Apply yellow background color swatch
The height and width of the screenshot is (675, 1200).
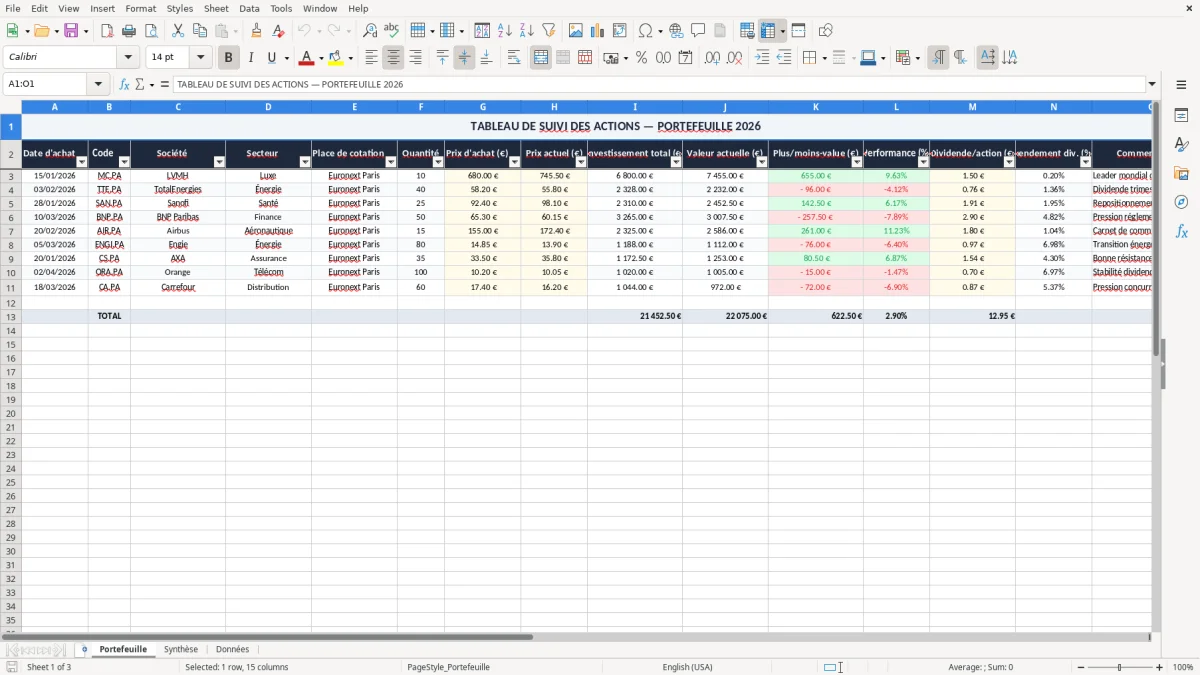click(336, 58)
